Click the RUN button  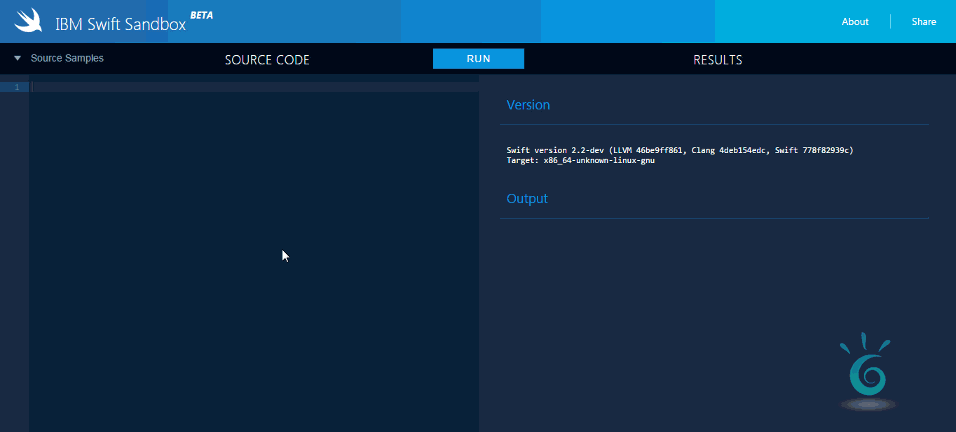479,58
